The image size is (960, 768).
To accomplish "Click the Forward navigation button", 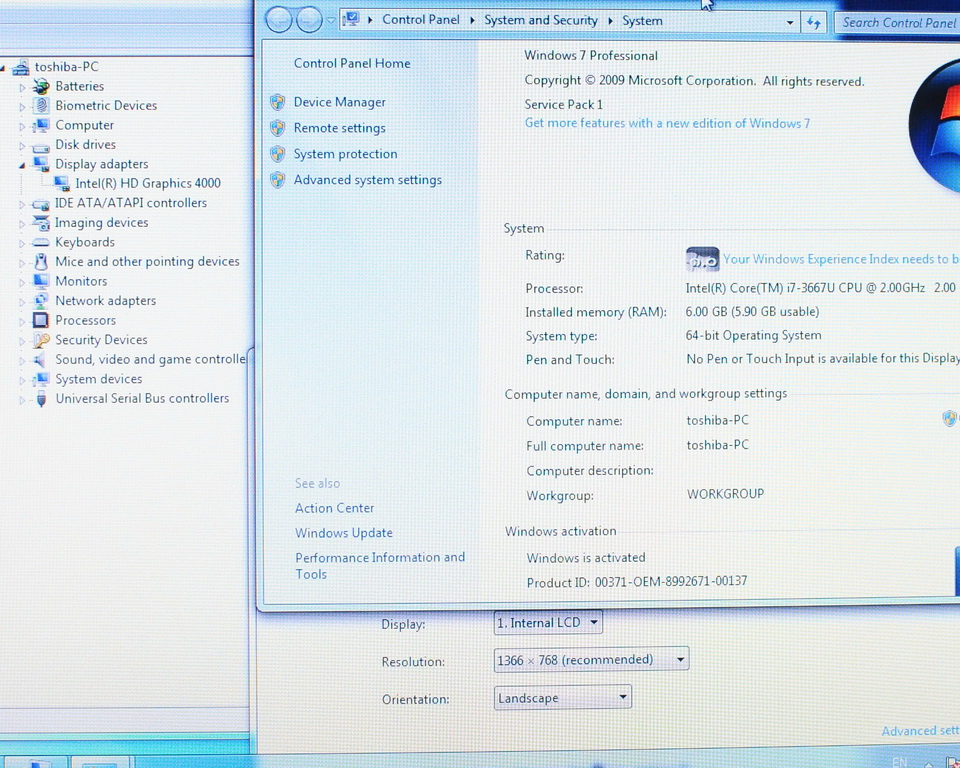I will (x=309, y=20).
